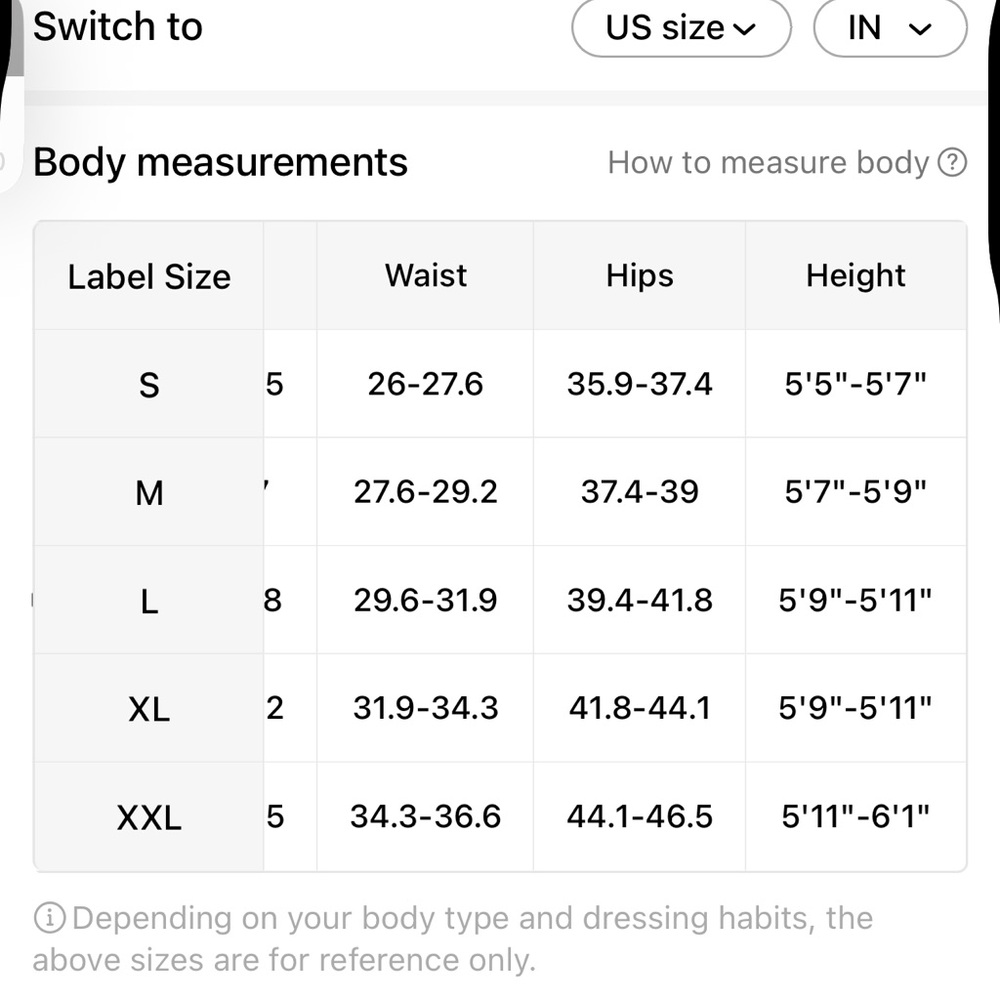Click the question mark help icon
The width and height of the screenshot is (1000, 1000).
coord(952,162)
